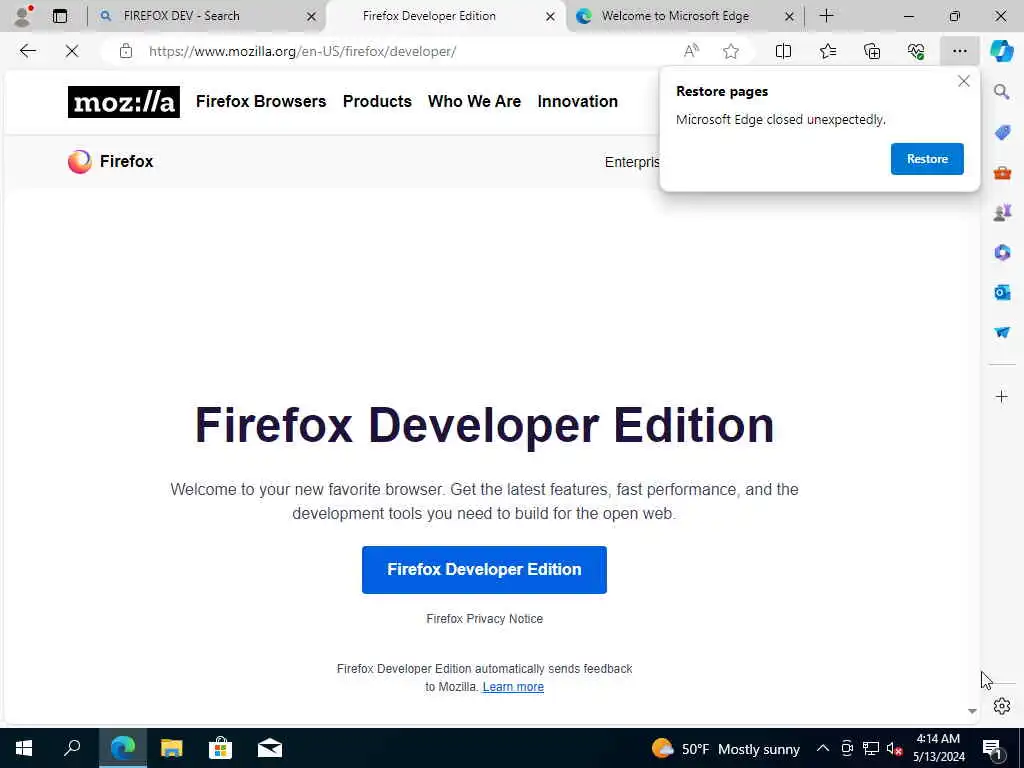Open sidebar Microsoft 365 icon
Viewport: 1024px width, 768px height.
pos(1002,252)
